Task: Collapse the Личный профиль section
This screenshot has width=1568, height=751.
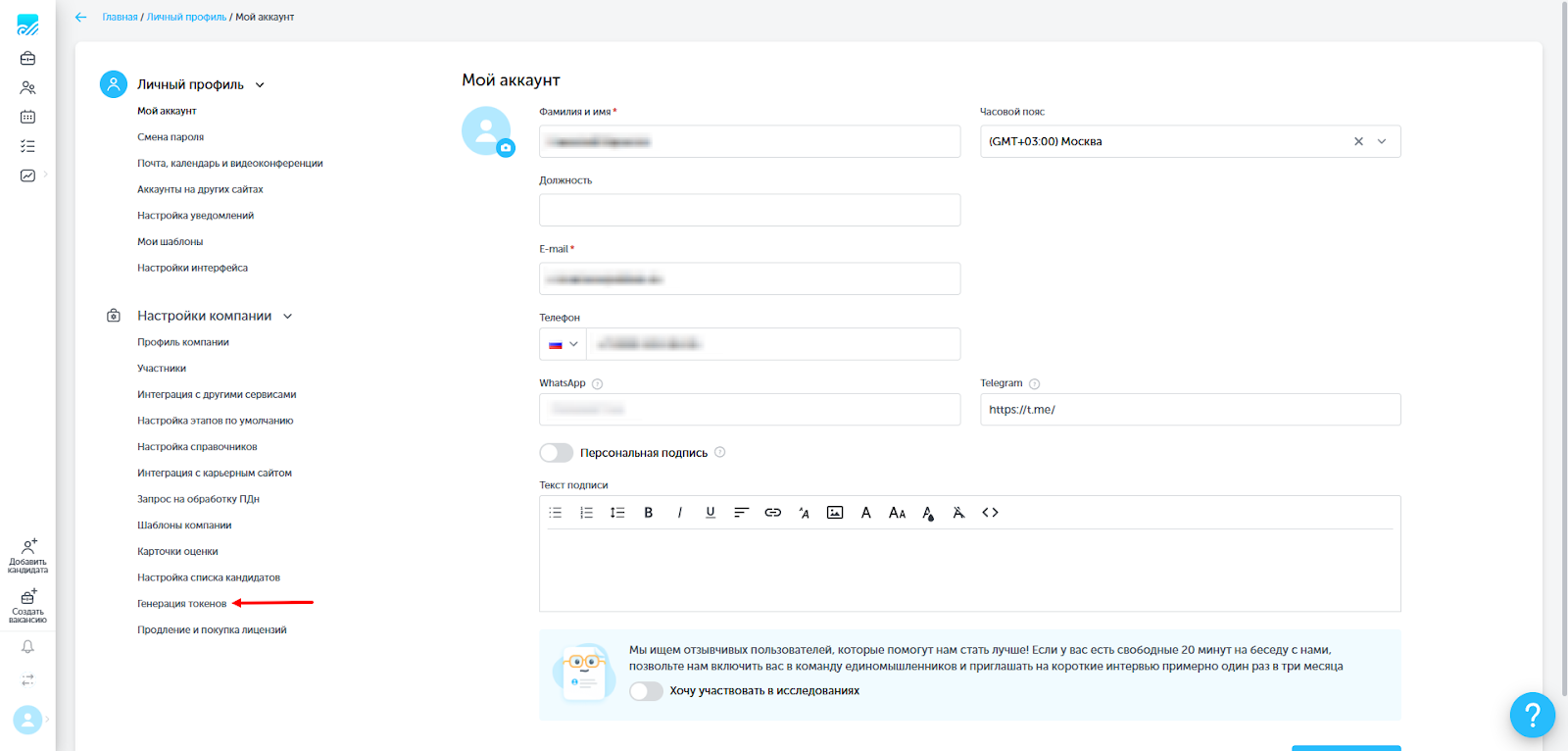Action: coord(260,85)
